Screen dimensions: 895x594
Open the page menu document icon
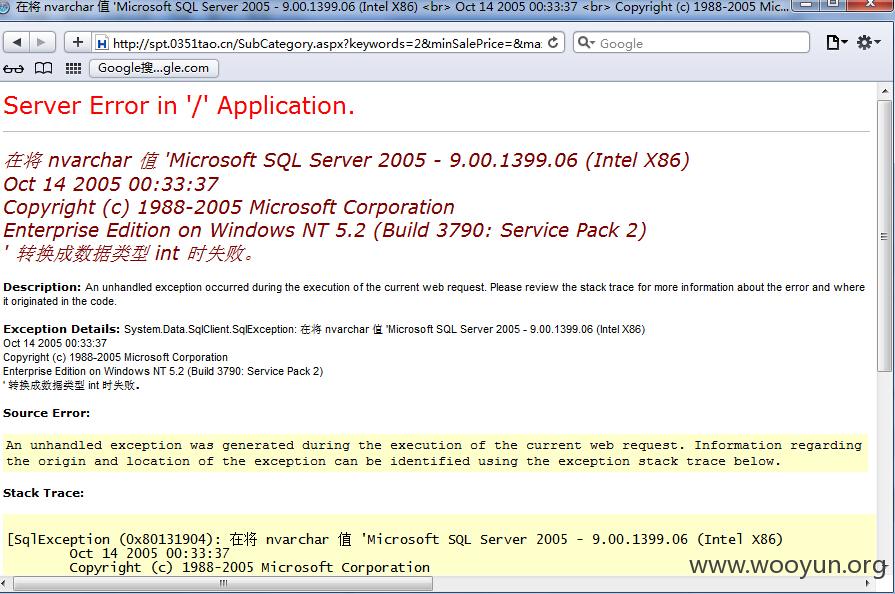[x=836, y=42]
